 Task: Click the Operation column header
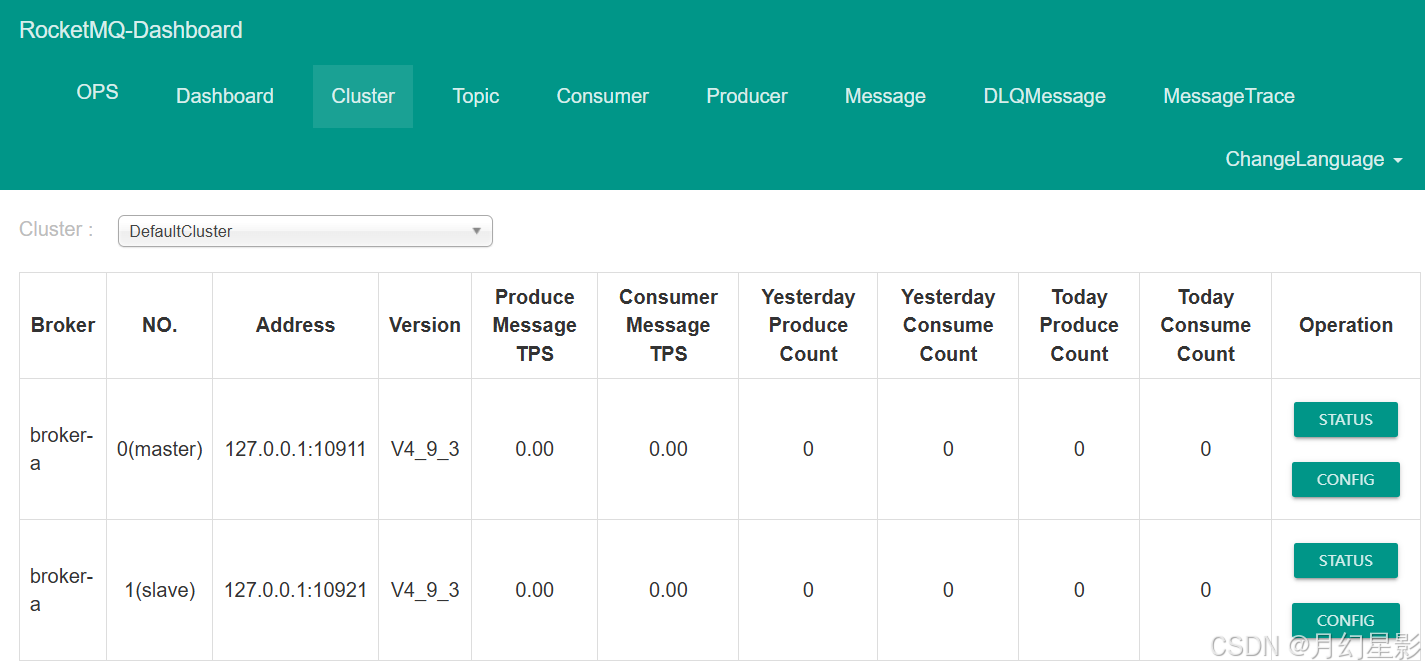[1346, 325]
